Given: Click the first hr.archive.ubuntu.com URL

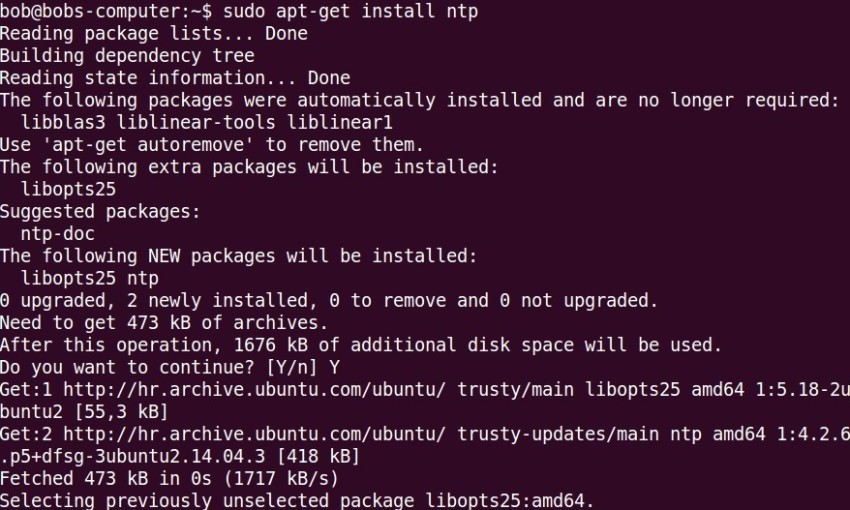Looking at the screenshot, I should [x=254, y=389].
